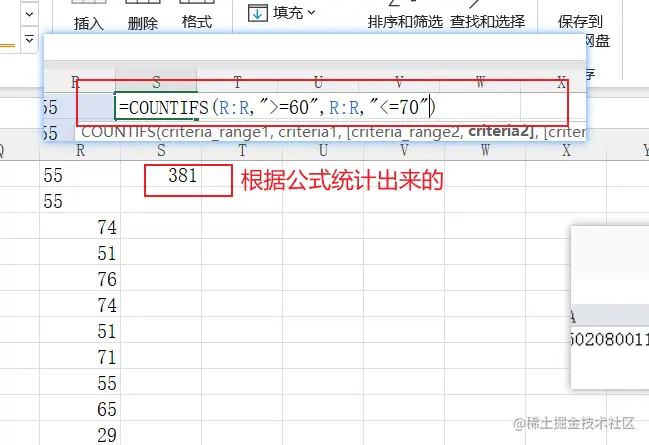Expand the styles gallery more arrow

click(x=29, y=39)
